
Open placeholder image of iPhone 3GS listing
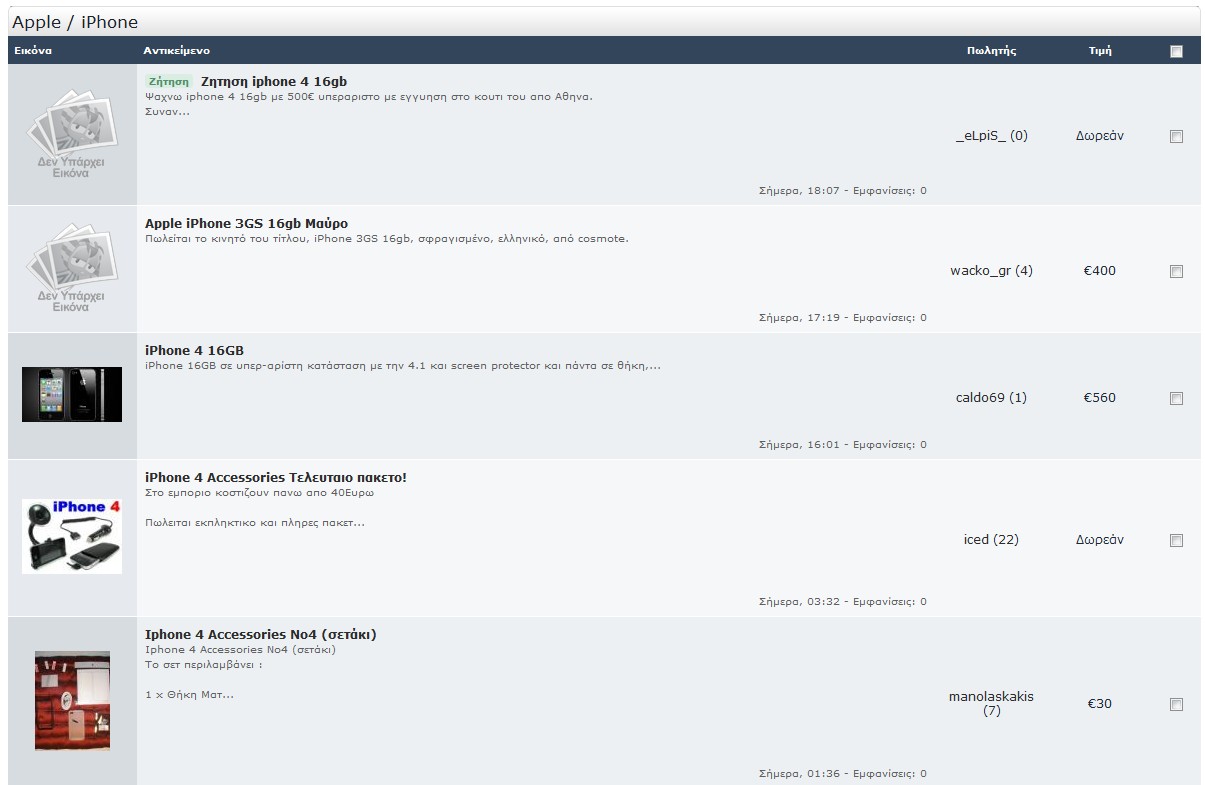[72, 269]
